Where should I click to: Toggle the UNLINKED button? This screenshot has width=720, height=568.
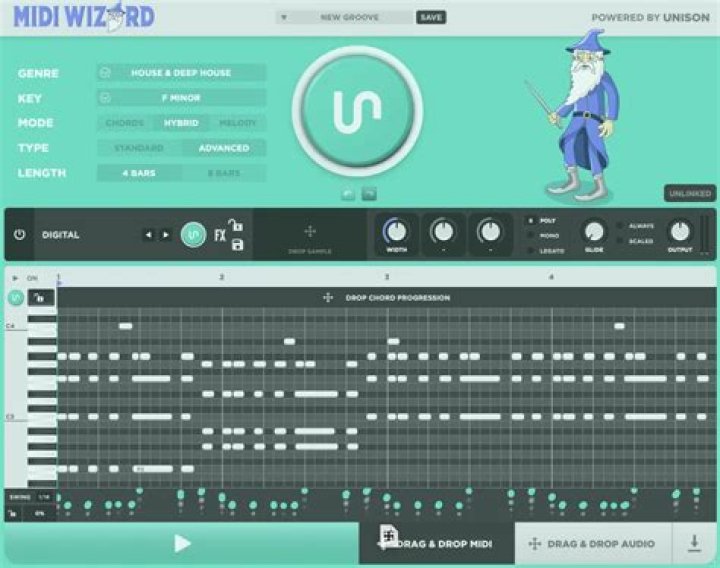tap(690, 193)
